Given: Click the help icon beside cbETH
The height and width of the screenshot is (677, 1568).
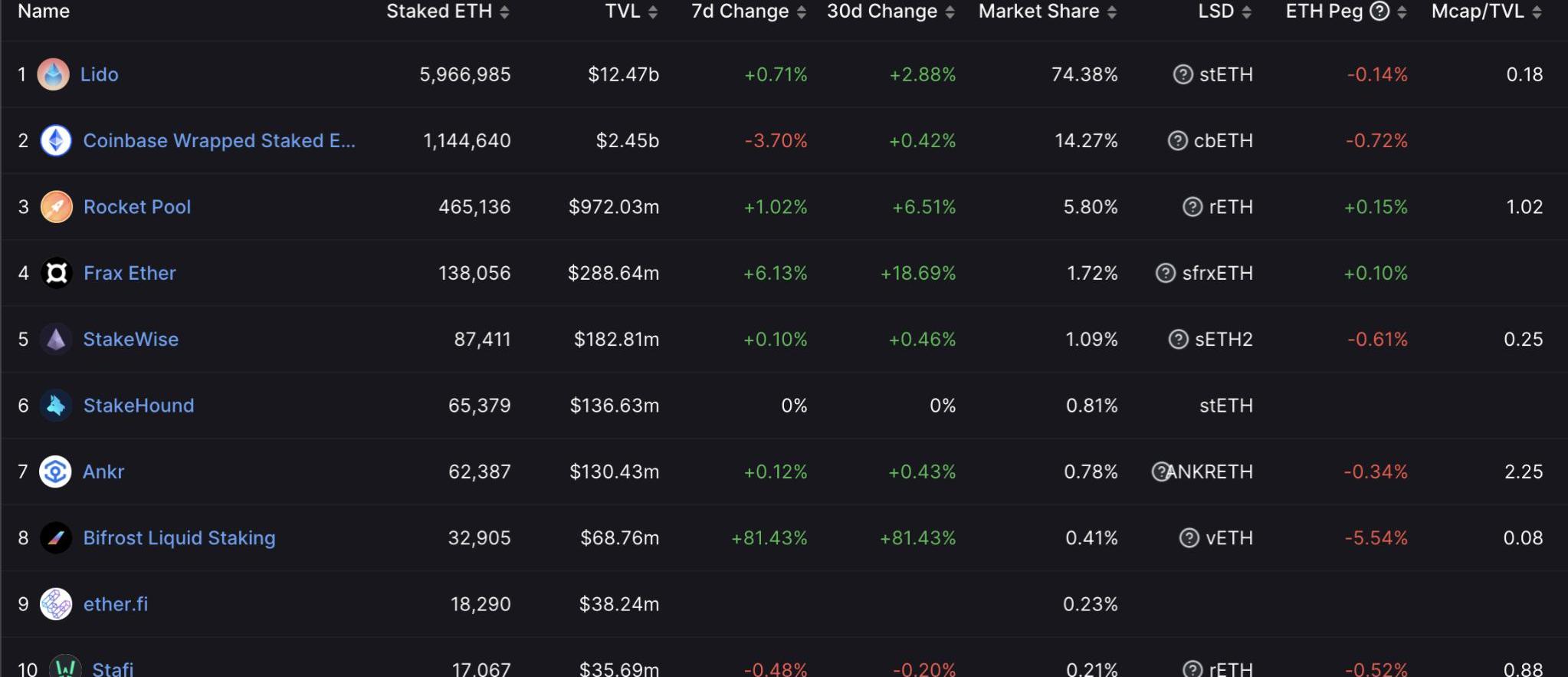Looking at the screenshot, I should coord(1177,141).
